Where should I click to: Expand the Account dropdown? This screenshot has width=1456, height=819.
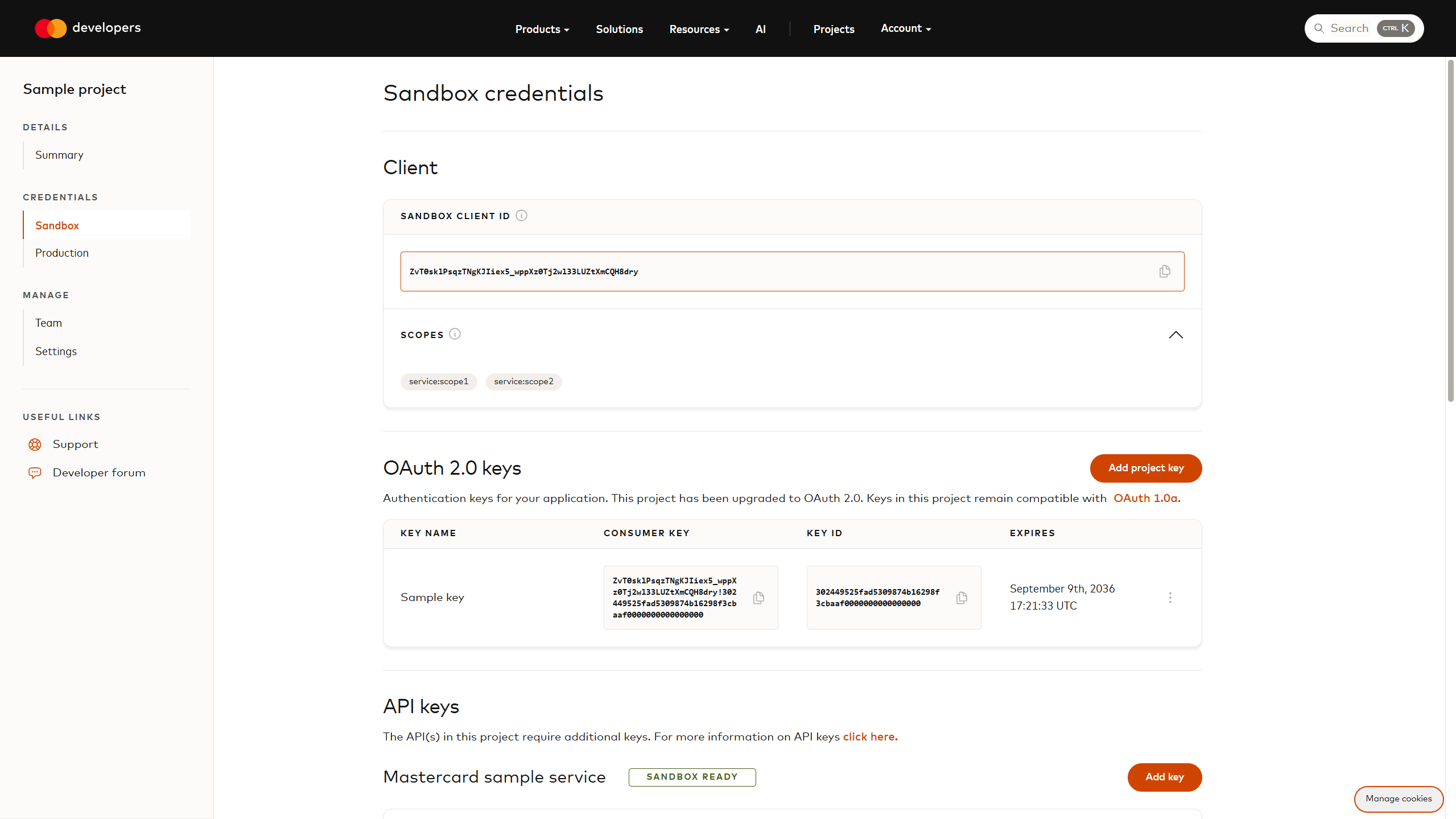pyautogui.click(x=905, y=28)
